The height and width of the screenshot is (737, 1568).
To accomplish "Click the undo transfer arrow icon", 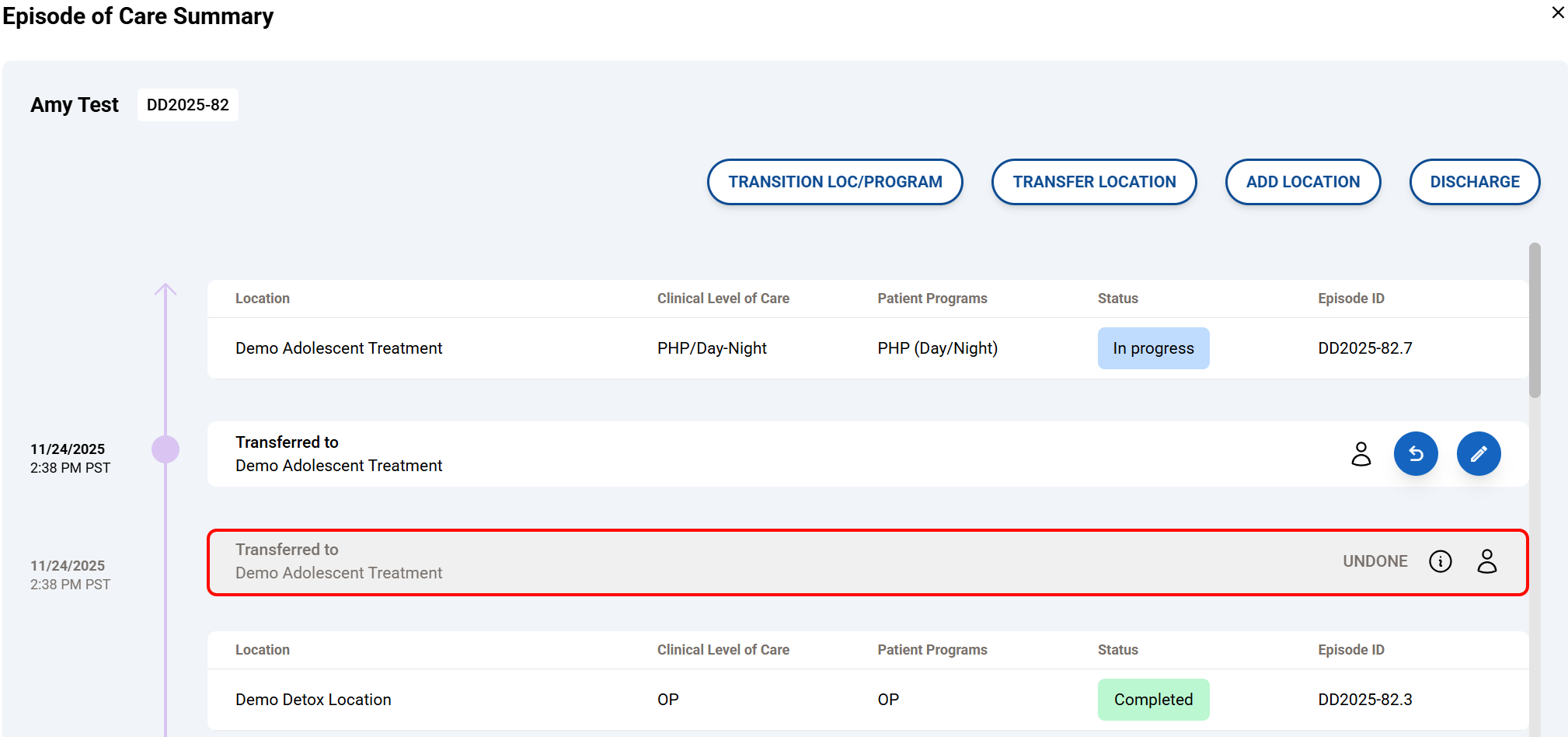I will [x=1415, y=454].
